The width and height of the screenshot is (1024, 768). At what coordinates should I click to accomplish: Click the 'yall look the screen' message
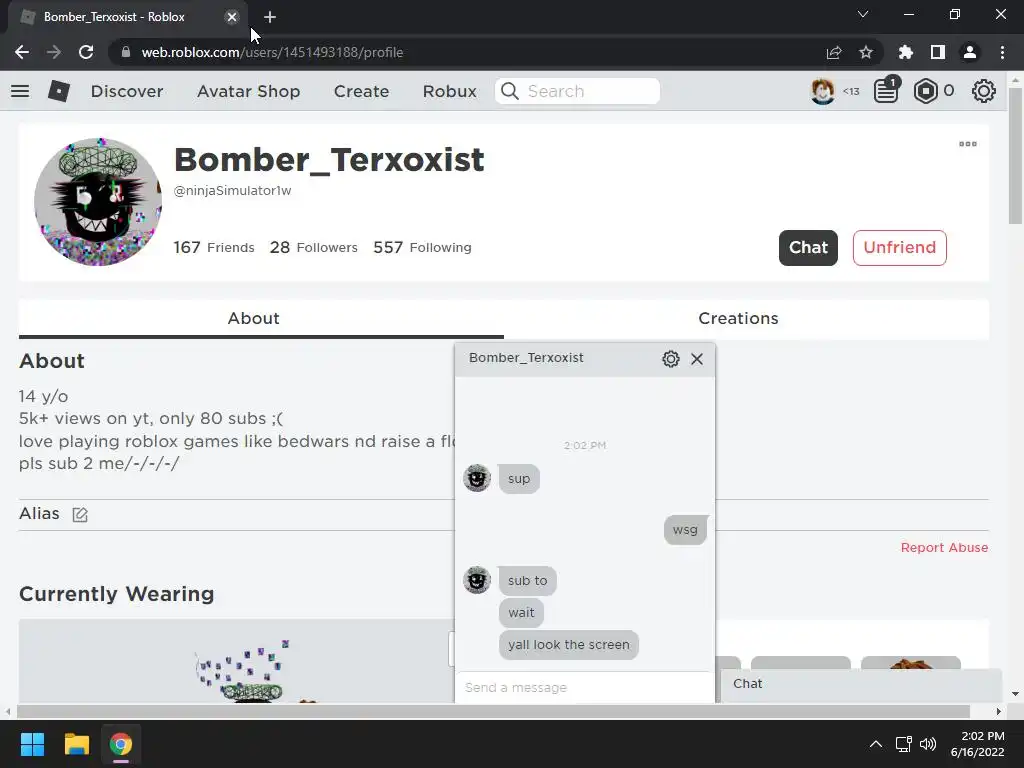[568, 645]
